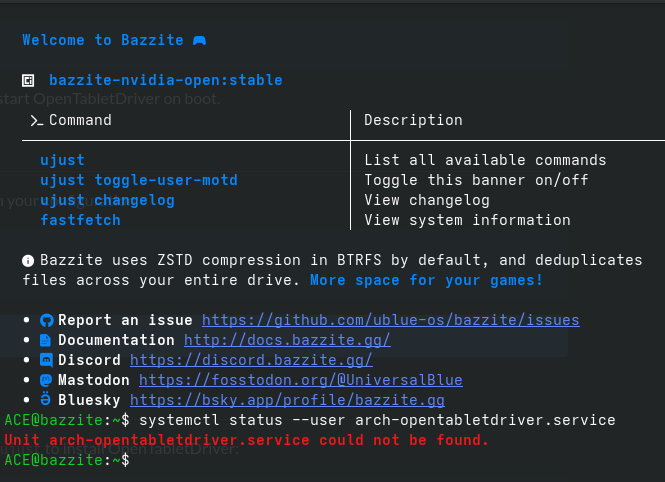Click the image icon before bazzite-nvidia-open:stable
Screen dimensions: 665x482
(29, 80)
